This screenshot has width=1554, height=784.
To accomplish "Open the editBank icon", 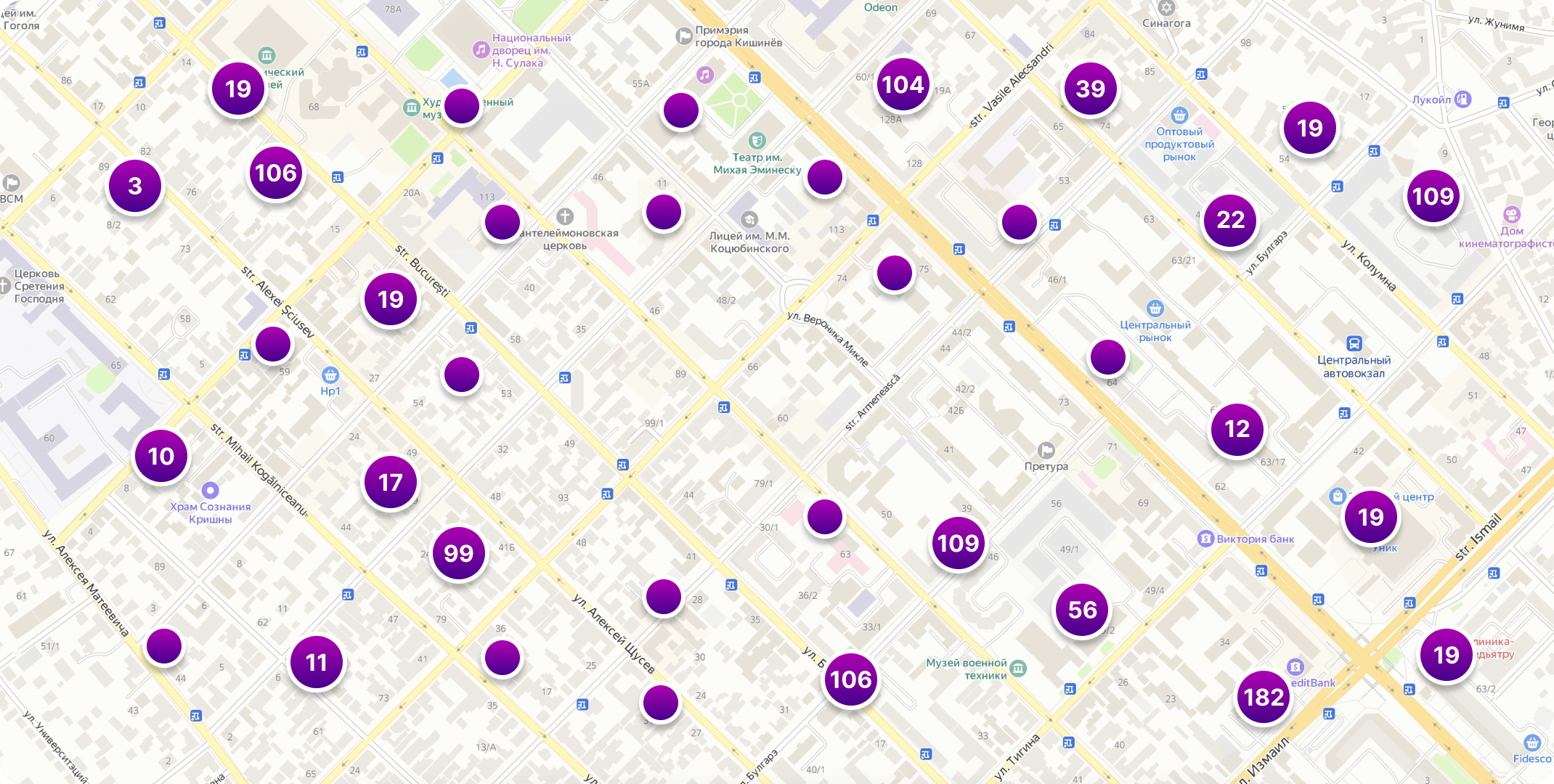I will pyautogui.click(x=1295, y=666).
